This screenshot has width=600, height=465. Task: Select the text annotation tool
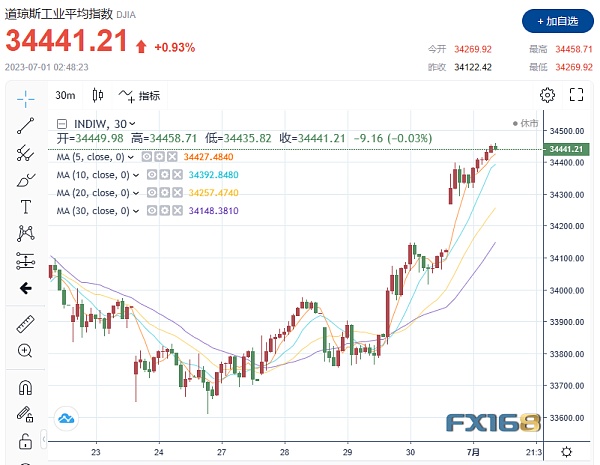pyautogui.click(x=26, y=207)
